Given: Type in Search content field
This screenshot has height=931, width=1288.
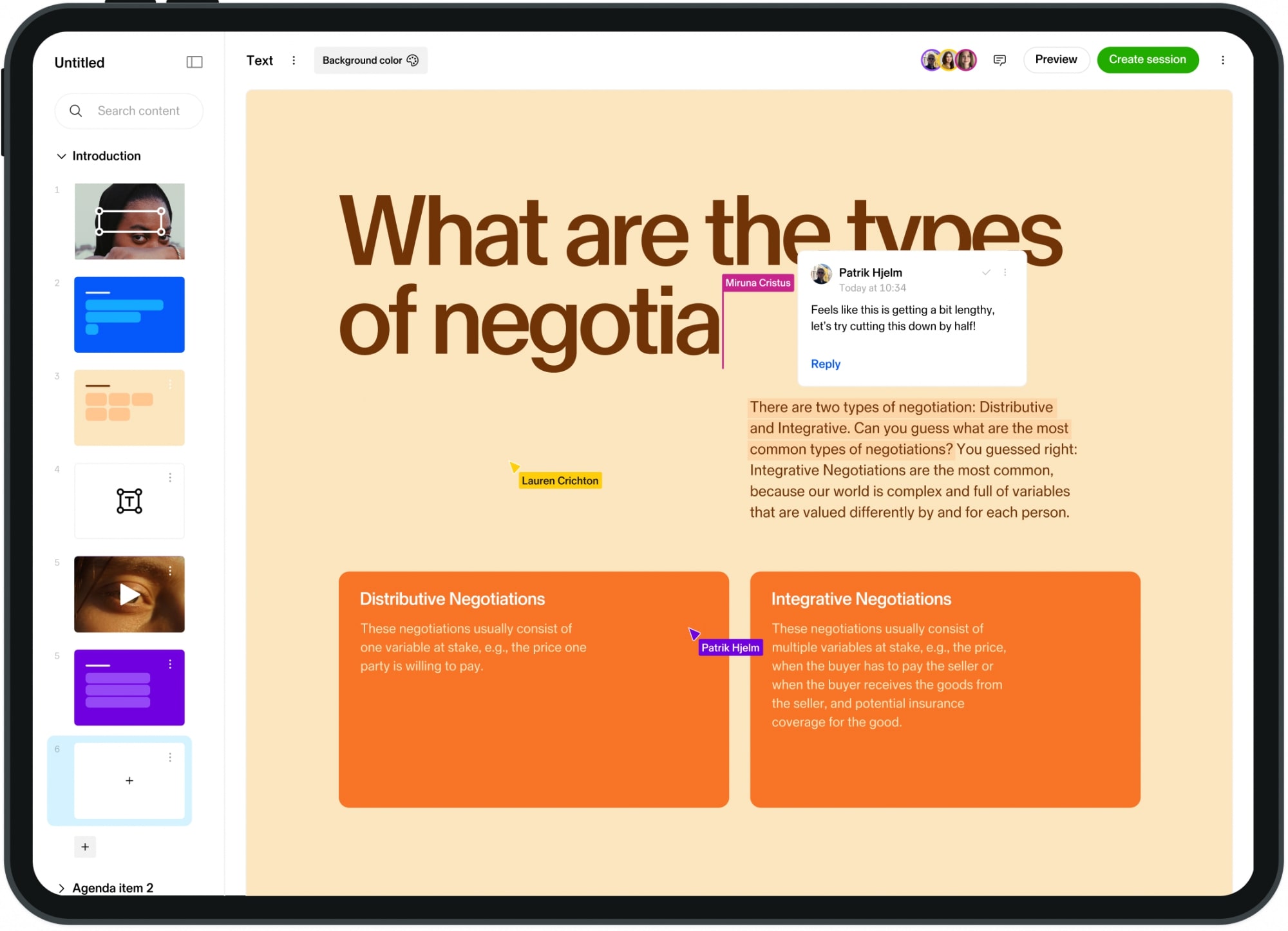Looking at the screenshot, I should (129, 111).
